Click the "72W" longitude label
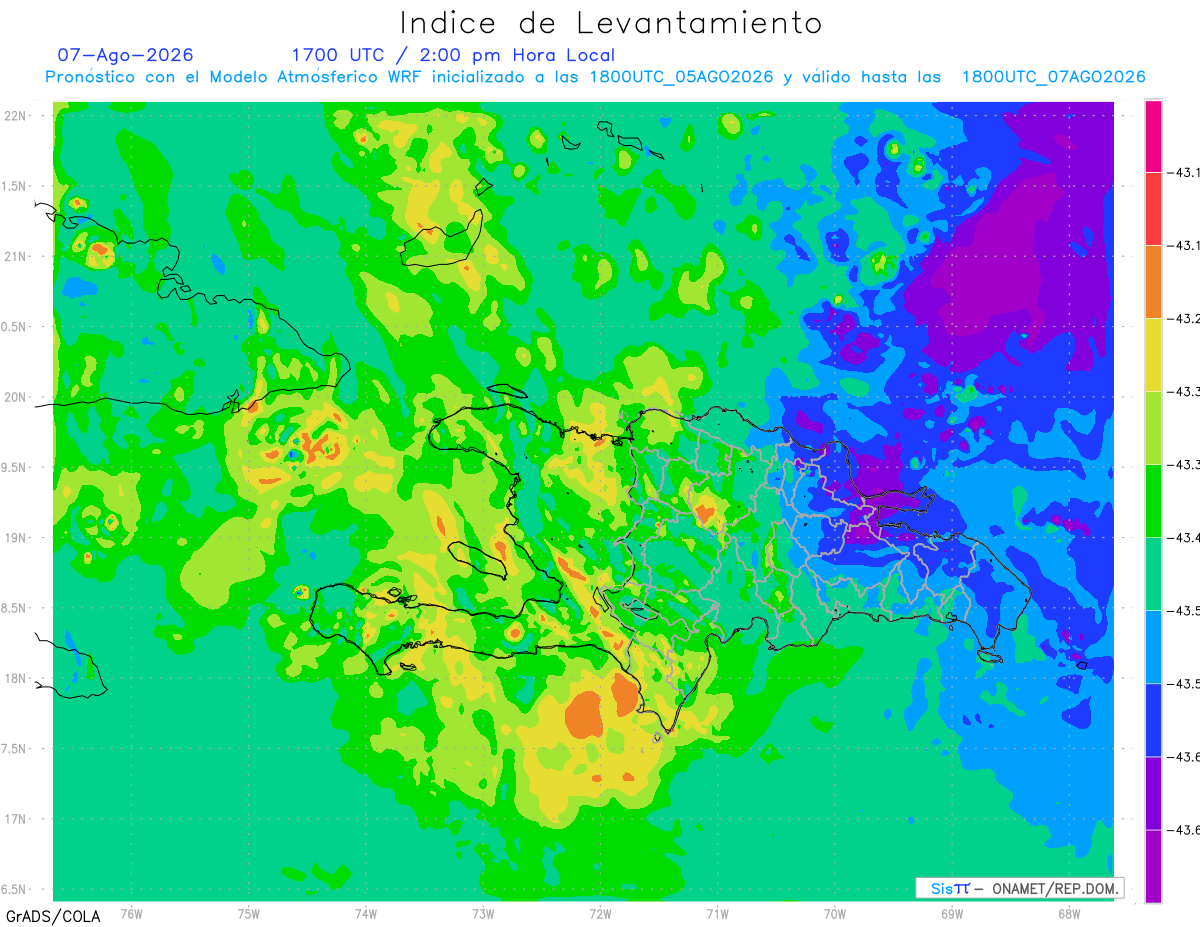Screen dimensions: 1200x927 [x=600, y=913]
